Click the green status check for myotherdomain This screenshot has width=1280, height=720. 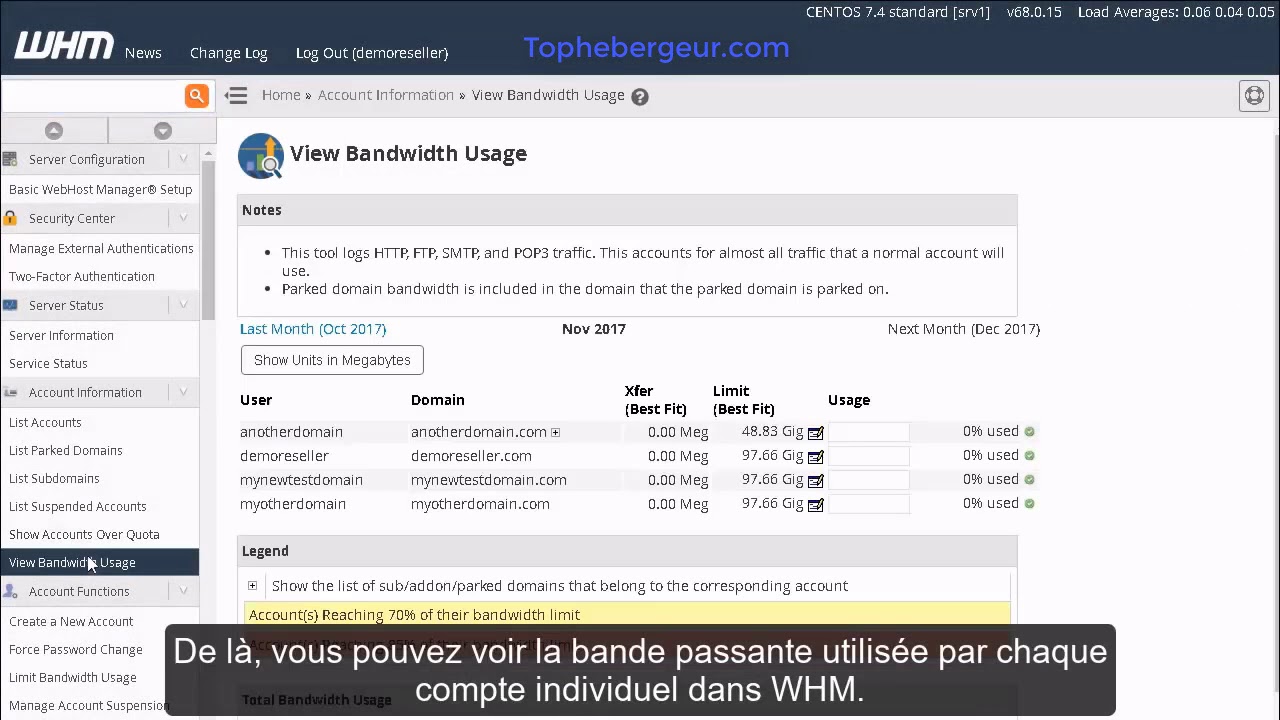pos(1029,503)
